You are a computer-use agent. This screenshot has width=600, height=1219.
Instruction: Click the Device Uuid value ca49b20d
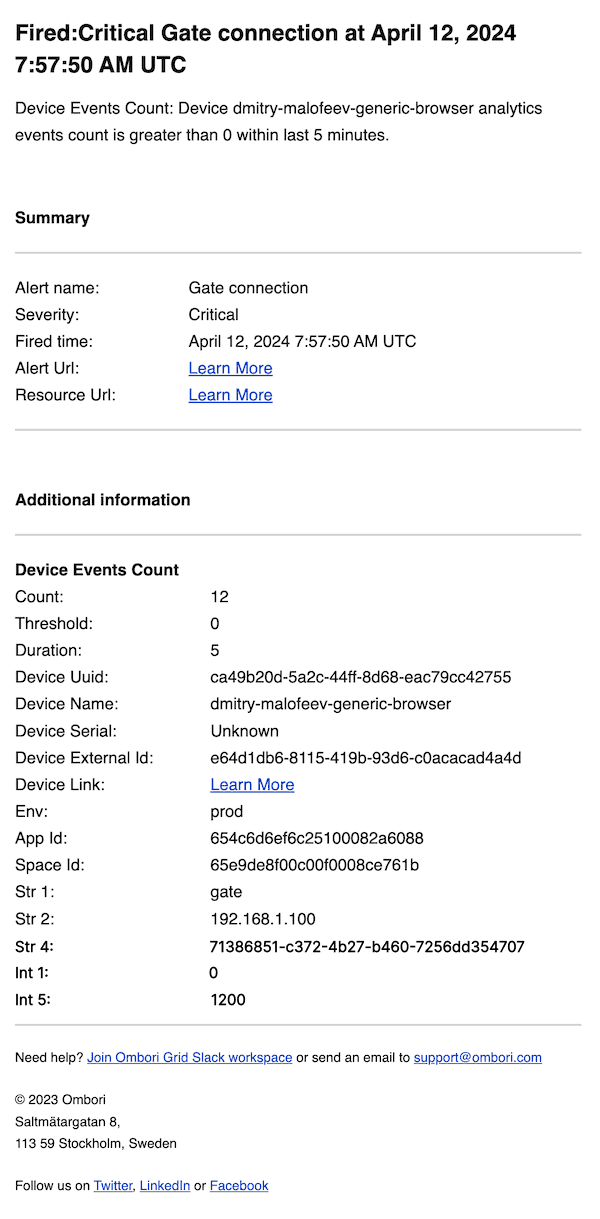click(x=360, y=677)
